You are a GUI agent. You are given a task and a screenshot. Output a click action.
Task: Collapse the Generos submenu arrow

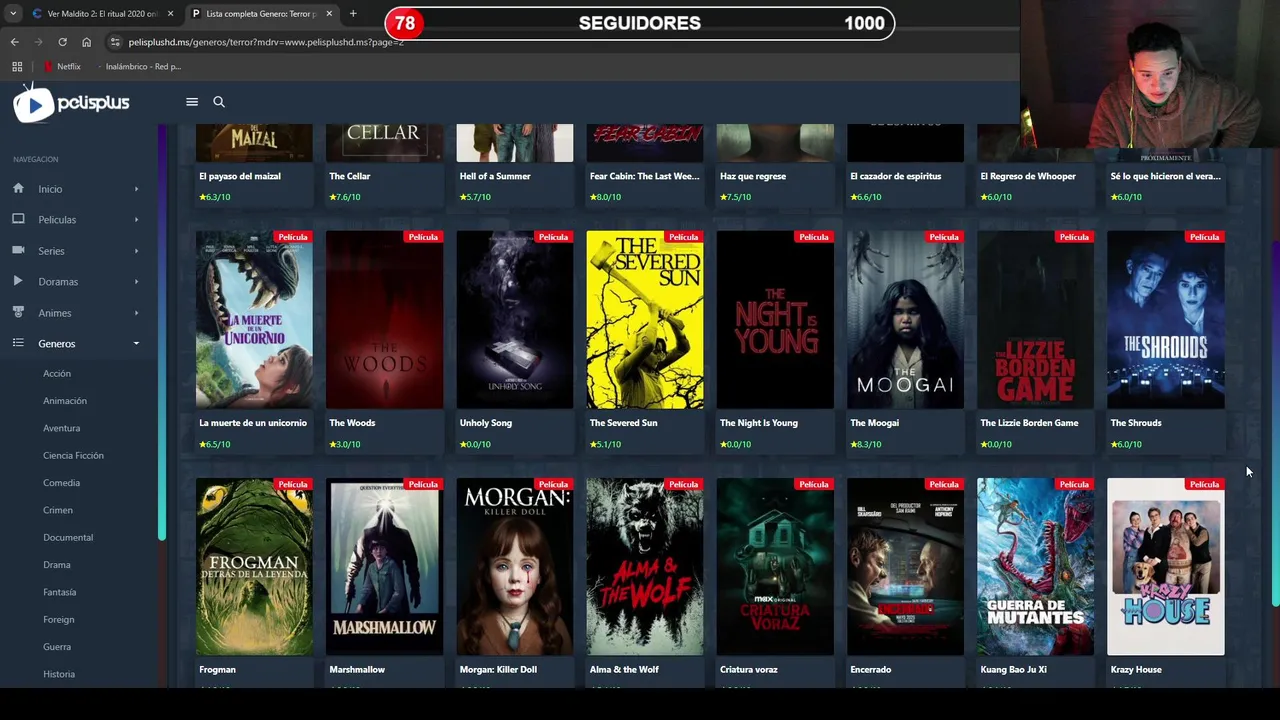pyautogui.click(x=136, y=344)
